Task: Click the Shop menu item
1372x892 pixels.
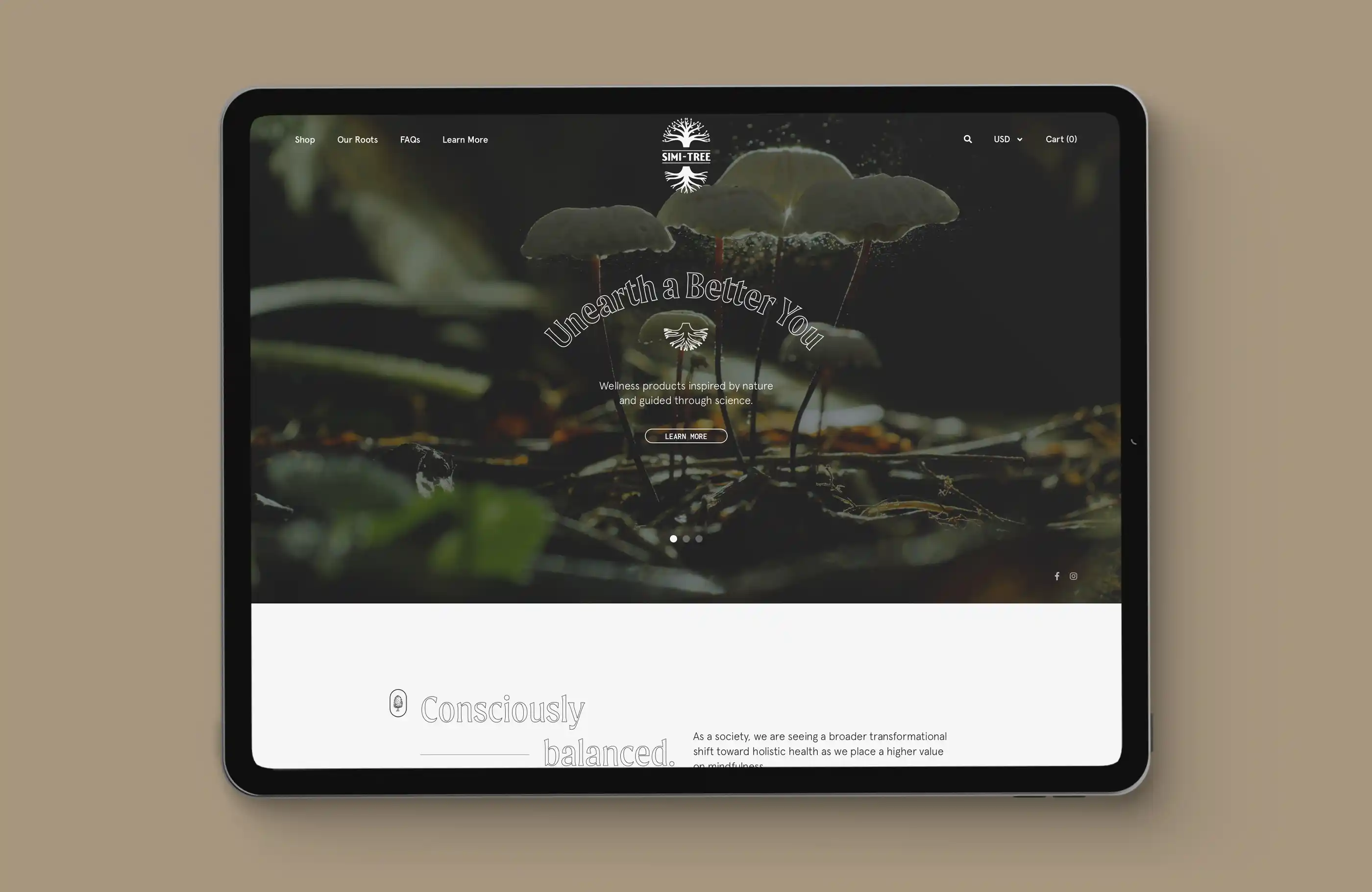Action: coord(305,139)
